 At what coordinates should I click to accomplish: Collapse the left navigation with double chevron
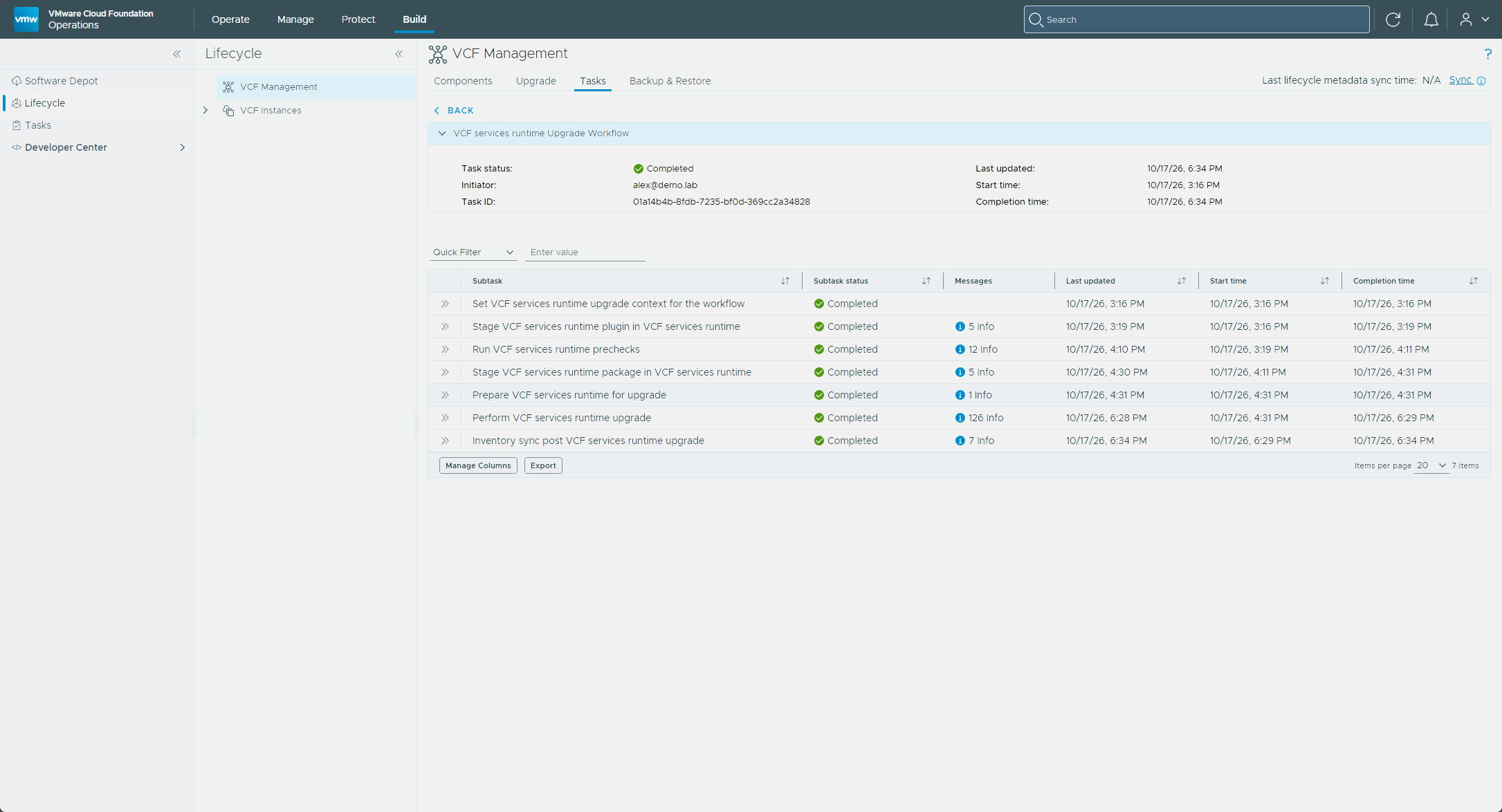click(177, 54)
